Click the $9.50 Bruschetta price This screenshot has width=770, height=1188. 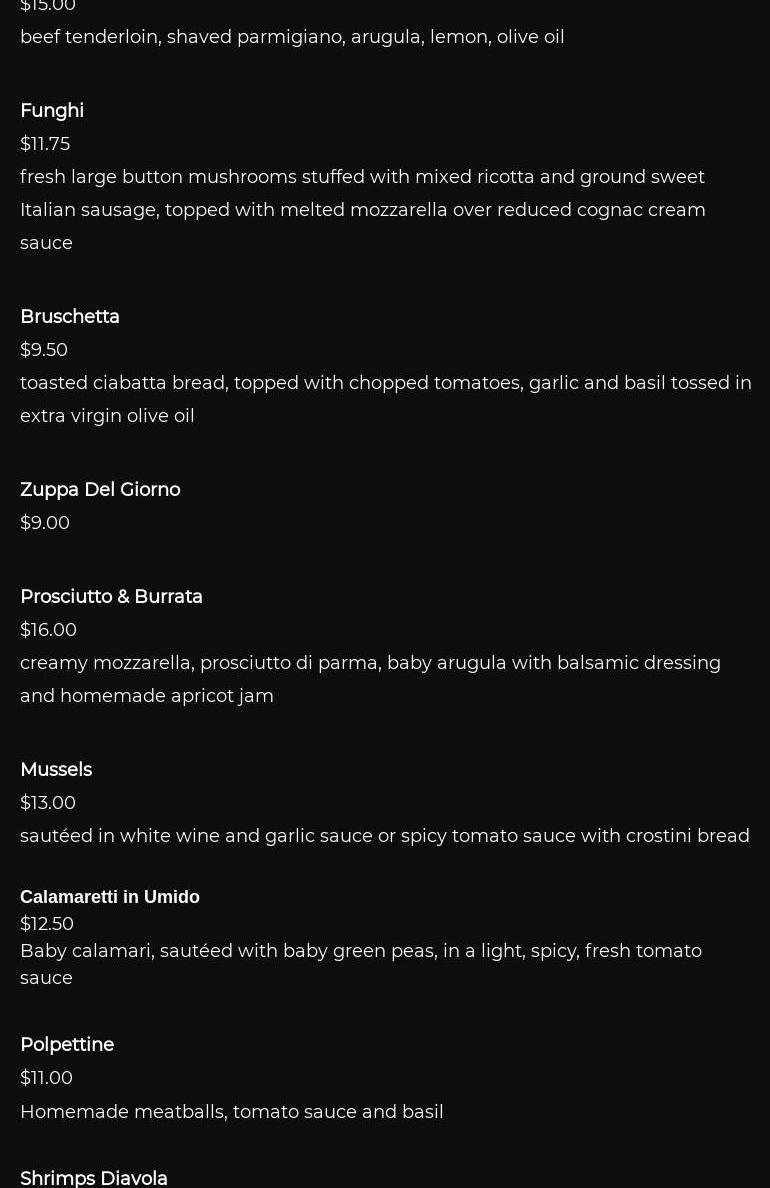(x=44, y=350)
